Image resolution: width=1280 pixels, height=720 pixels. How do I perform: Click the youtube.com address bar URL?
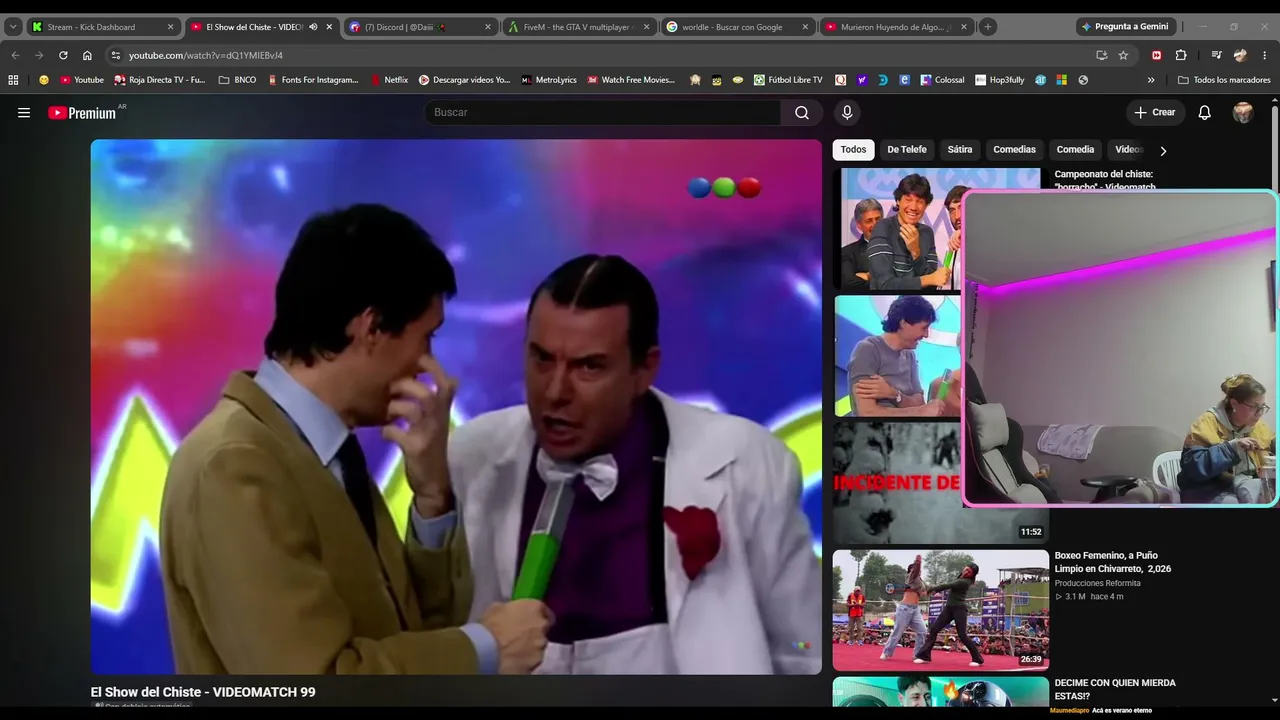coord(206,55)
